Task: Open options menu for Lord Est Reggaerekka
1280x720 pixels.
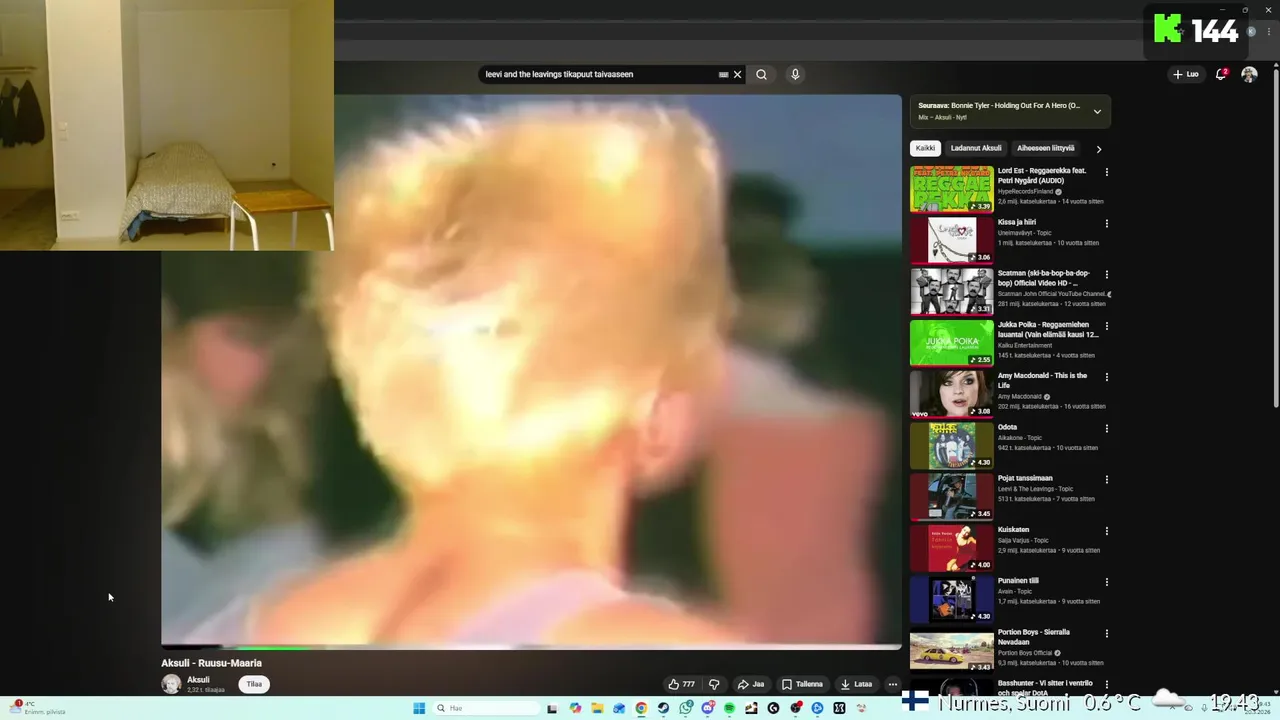Action: tap(1106, 172)
